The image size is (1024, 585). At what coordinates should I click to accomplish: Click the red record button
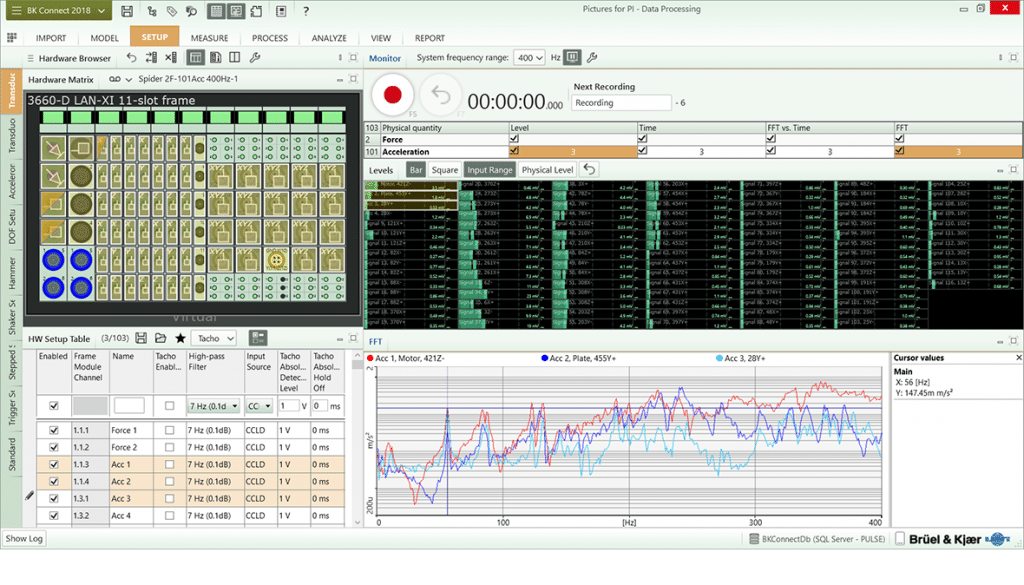coord(392,95)
